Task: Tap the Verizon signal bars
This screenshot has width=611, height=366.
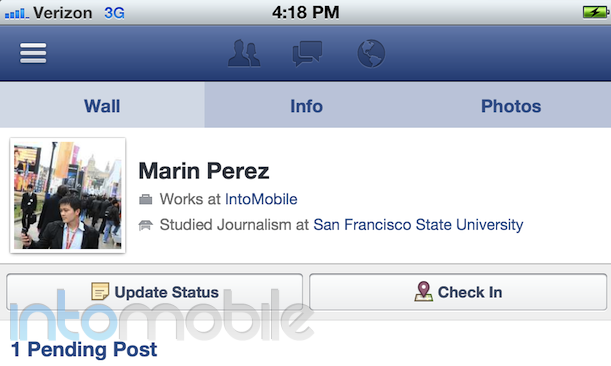Action: coord(16,14)
